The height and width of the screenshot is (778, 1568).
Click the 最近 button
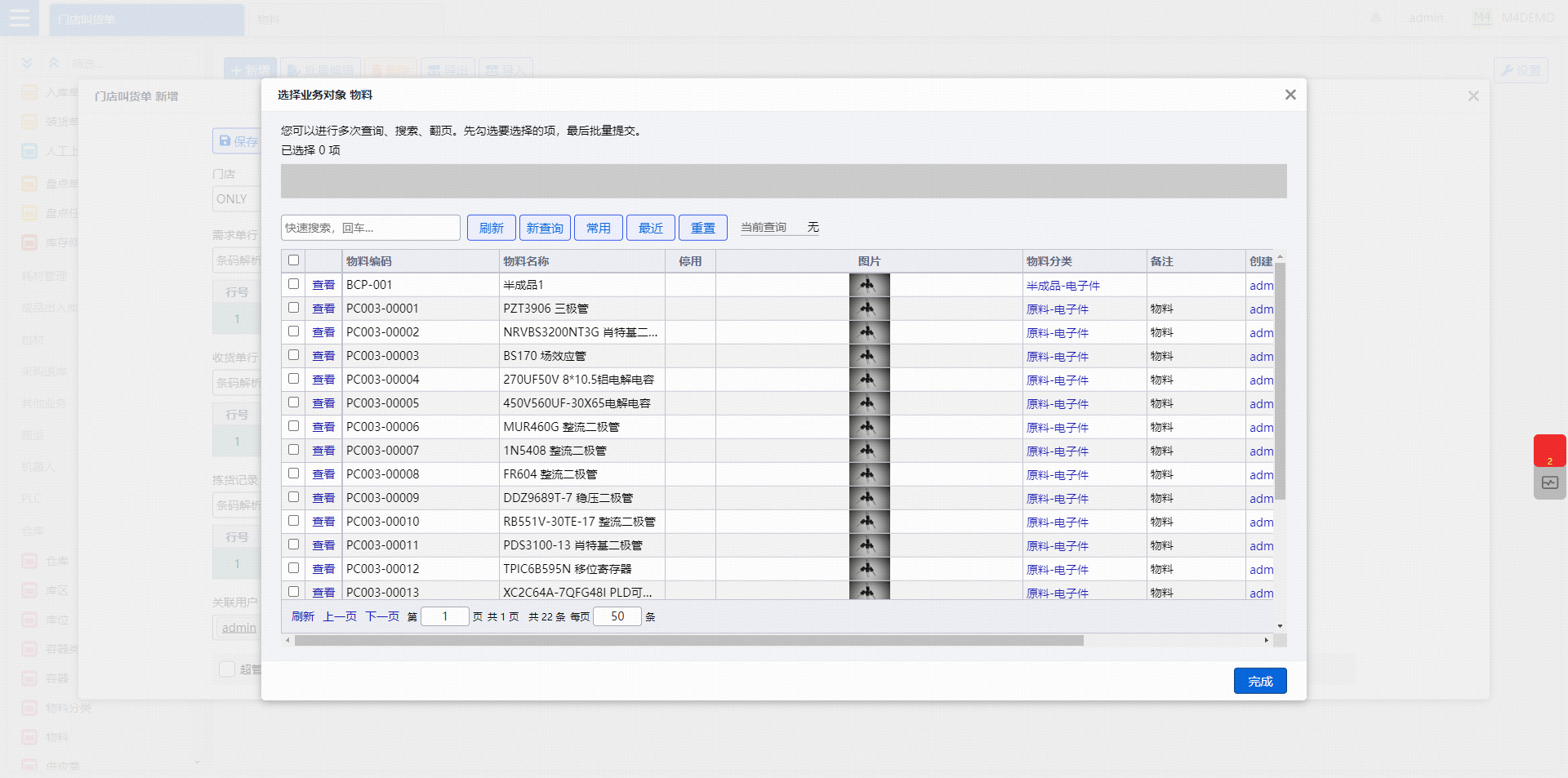click(651, 228)
